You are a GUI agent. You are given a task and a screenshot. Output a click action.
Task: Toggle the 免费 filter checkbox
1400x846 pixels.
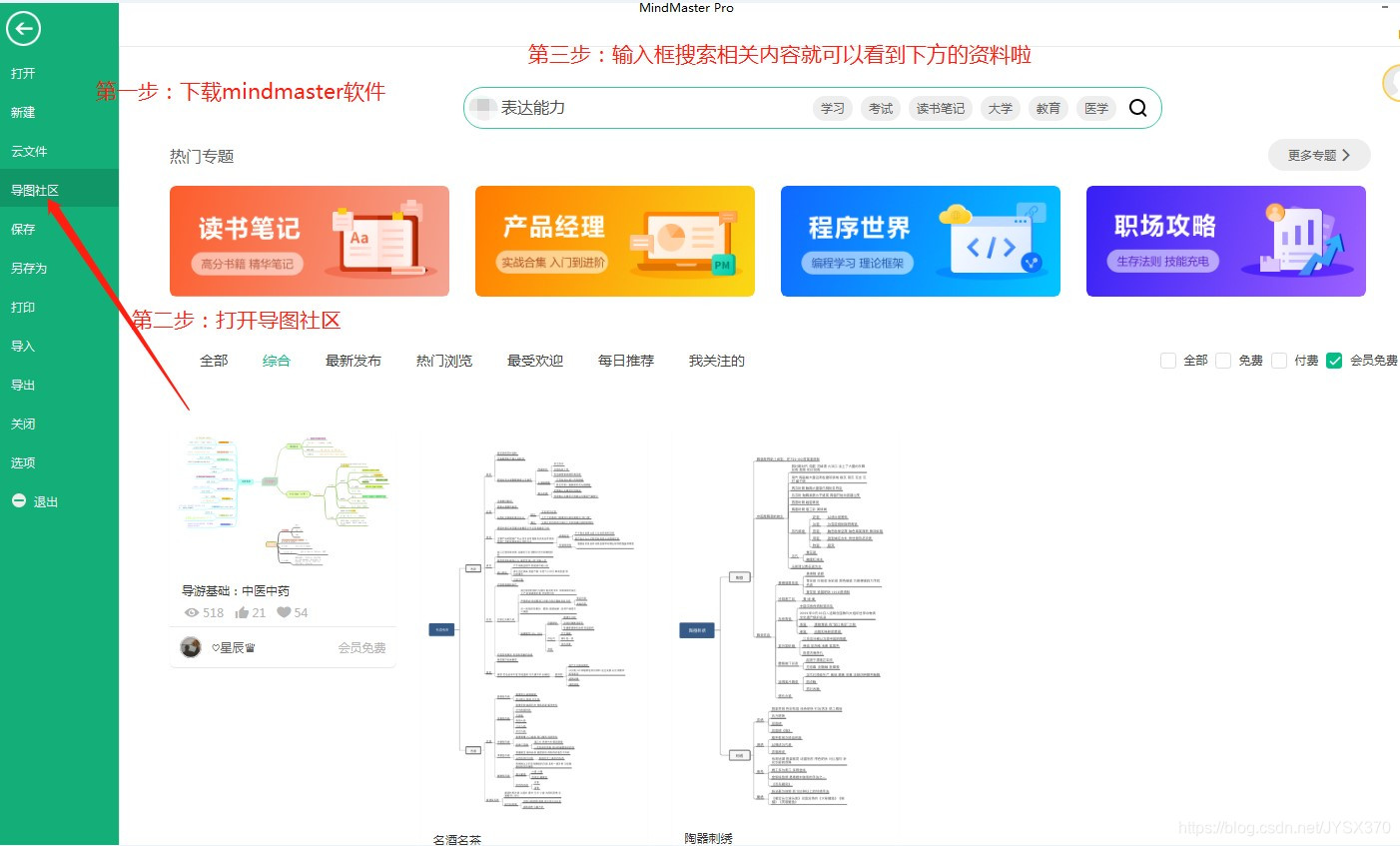(1223, 361)
